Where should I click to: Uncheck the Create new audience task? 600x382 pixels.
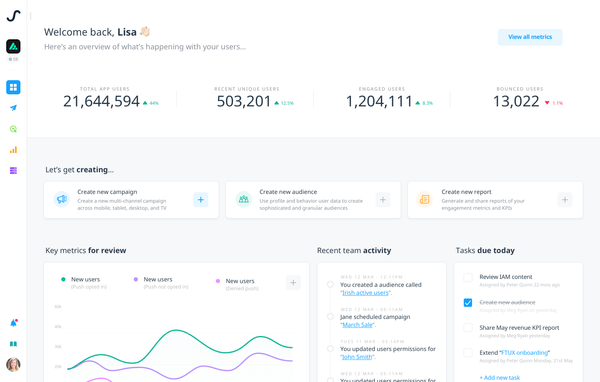click(468, 303)
